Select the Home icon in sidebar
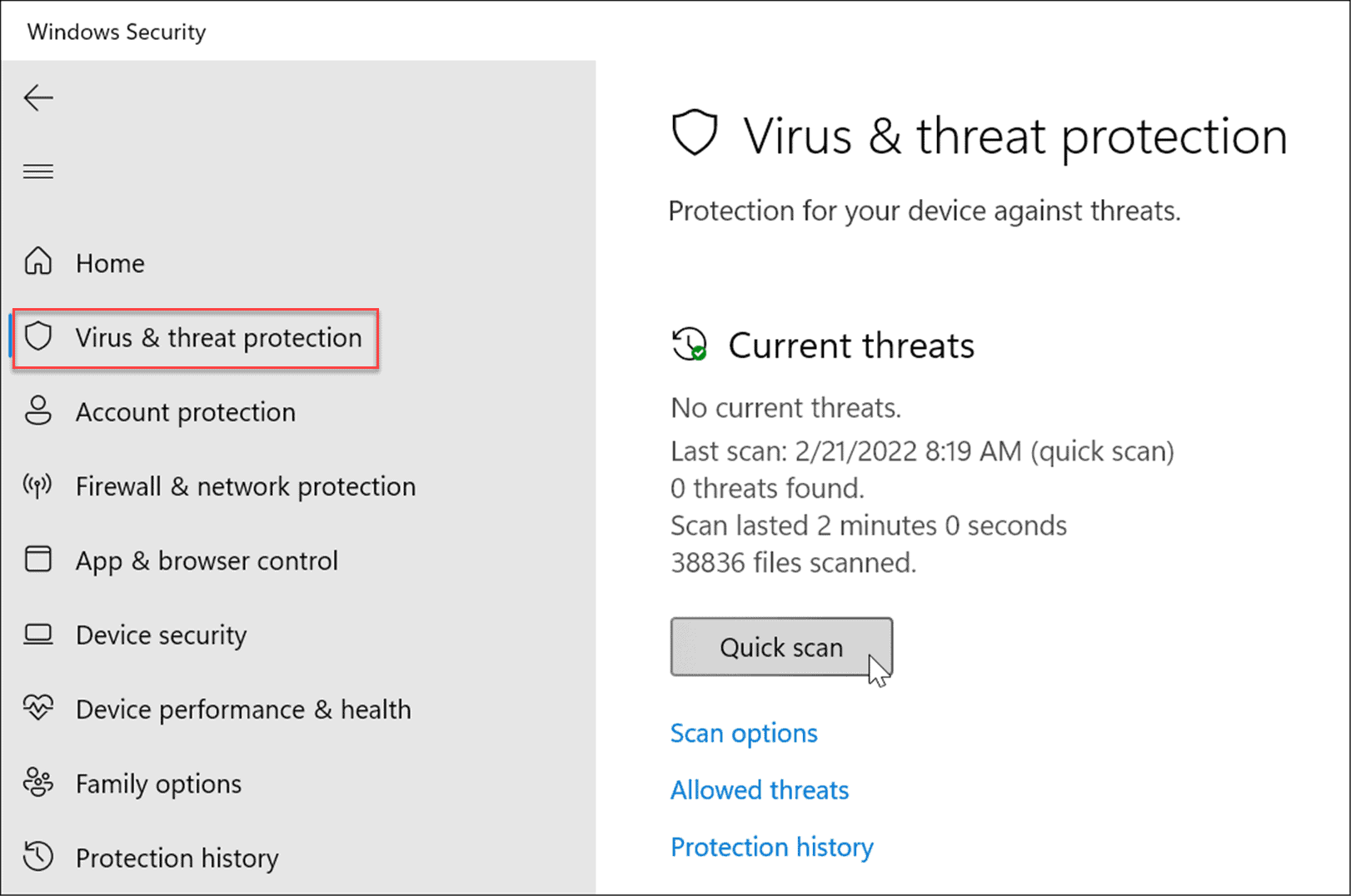This screenshot has height=896, width=1351. point(38,261)
